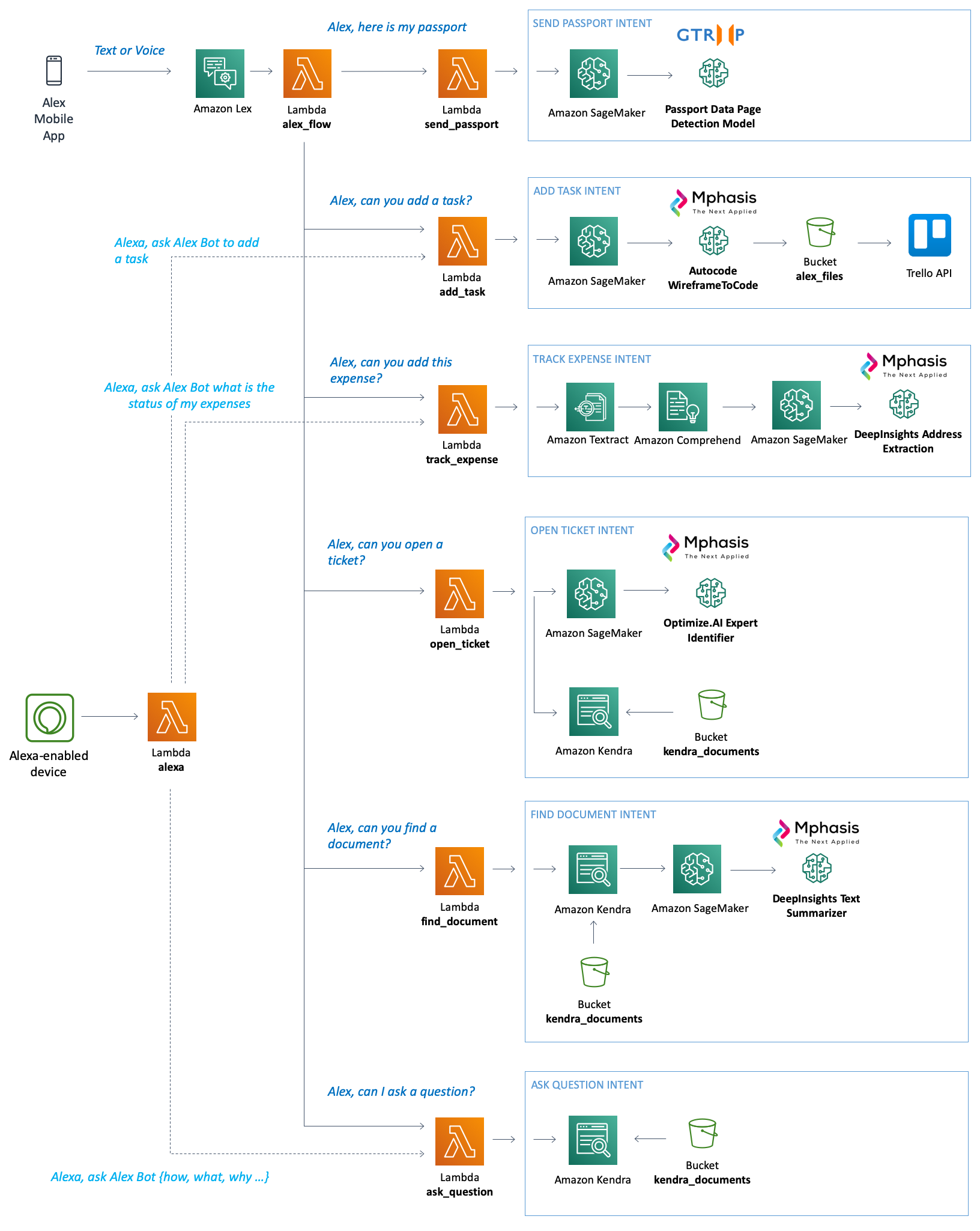Click 'Alex, can you add a task?' text
Screen dimensions: 980x1231
coord(401,201)
